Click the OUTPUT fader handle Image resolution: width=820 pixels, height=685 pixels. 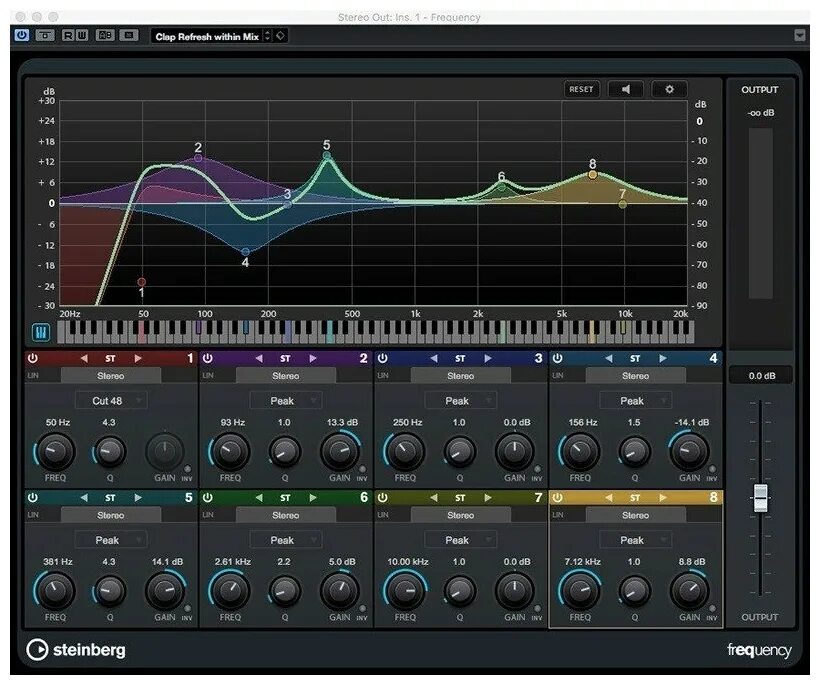pos(760,498)
